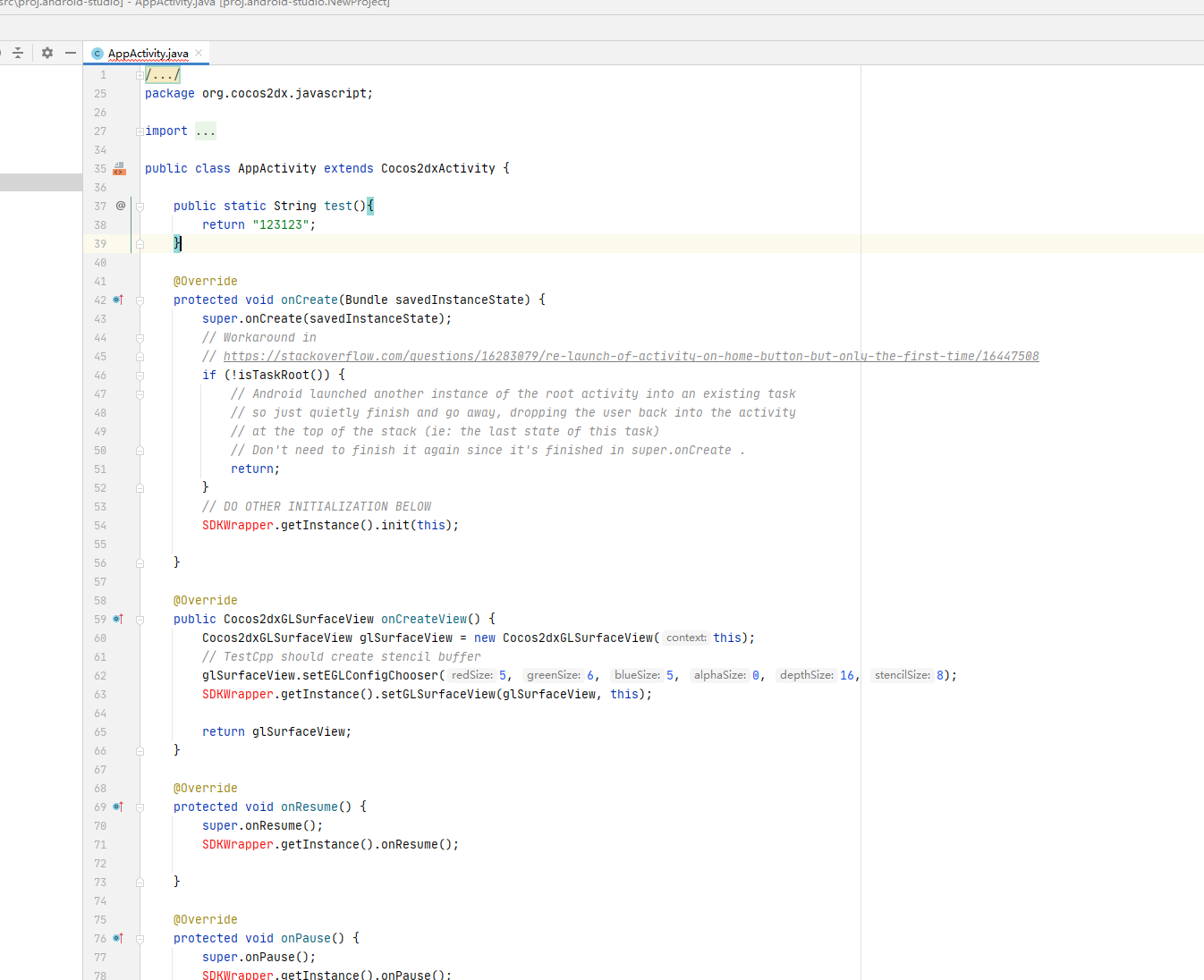The width and height of the screenshot is (1204, 980).
Task: Click 'Cocos2dxActivity' superclass name
Action: pyautogui.click(x=438, y=168)
